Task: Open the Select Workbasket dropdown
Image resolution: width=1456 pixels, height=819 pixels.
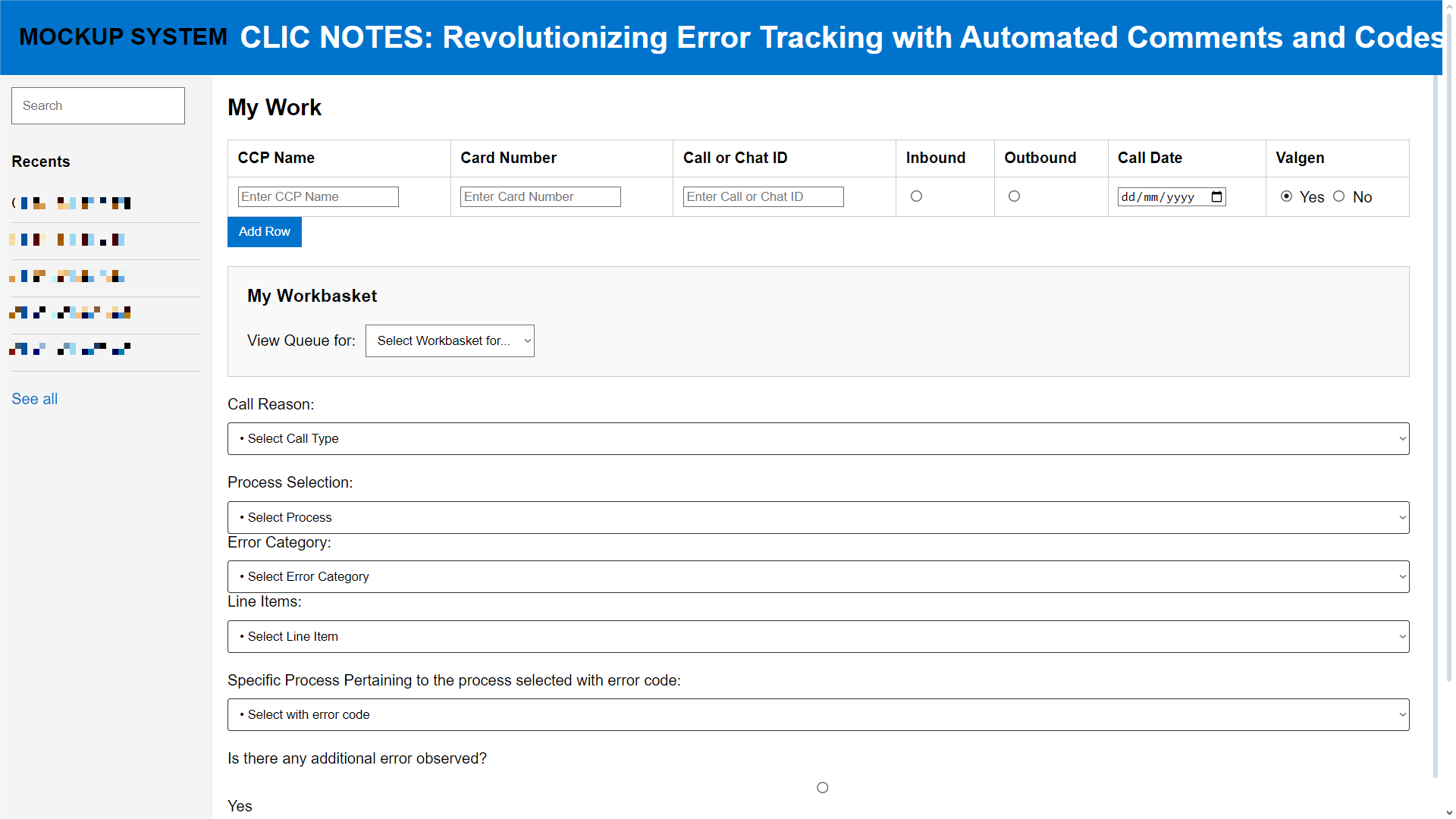Action: click(x=450, y=341)
